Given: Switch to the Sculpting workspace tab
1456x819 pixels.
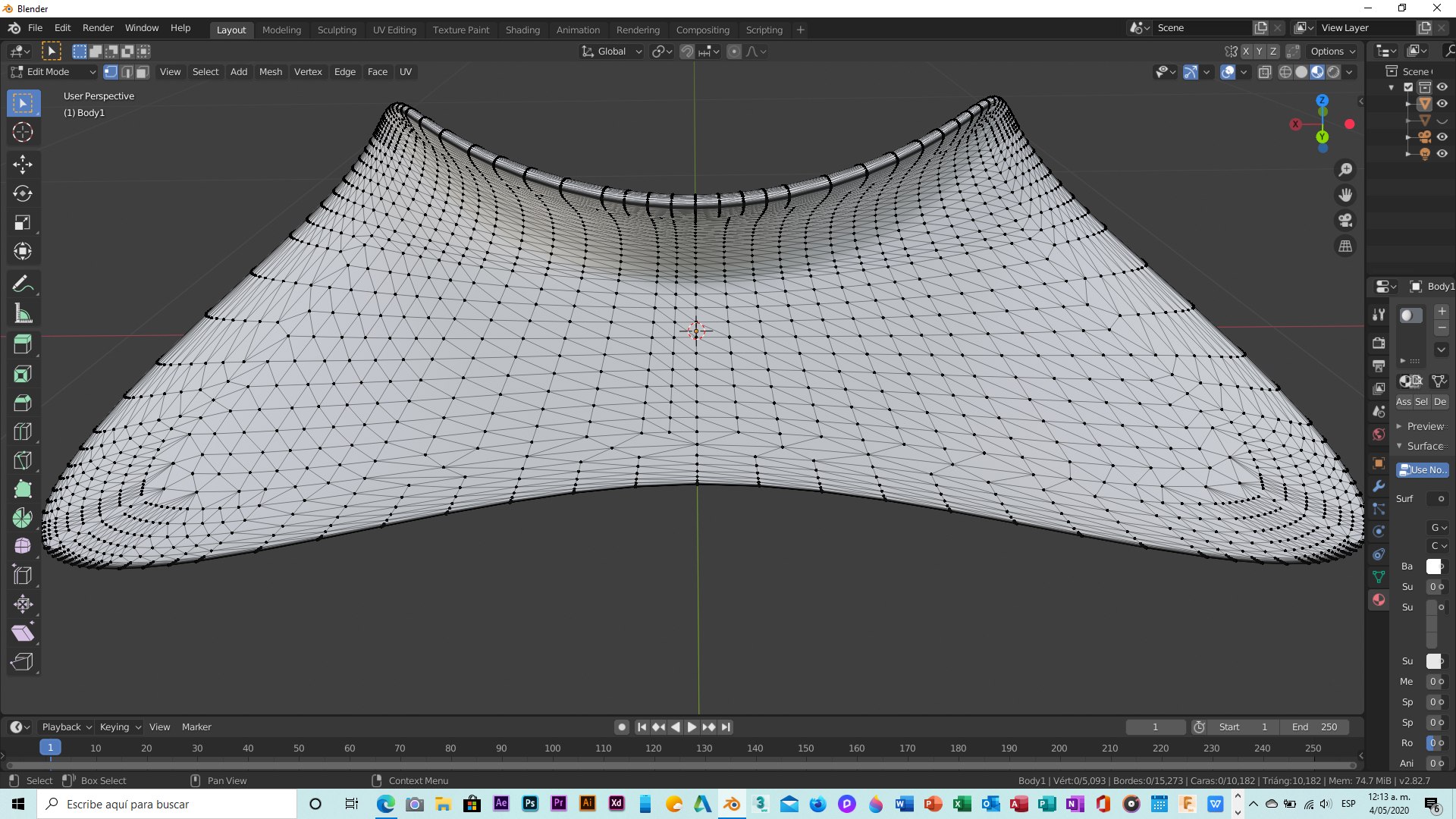Looking at the screenshot, I should (x=337, y=30).
